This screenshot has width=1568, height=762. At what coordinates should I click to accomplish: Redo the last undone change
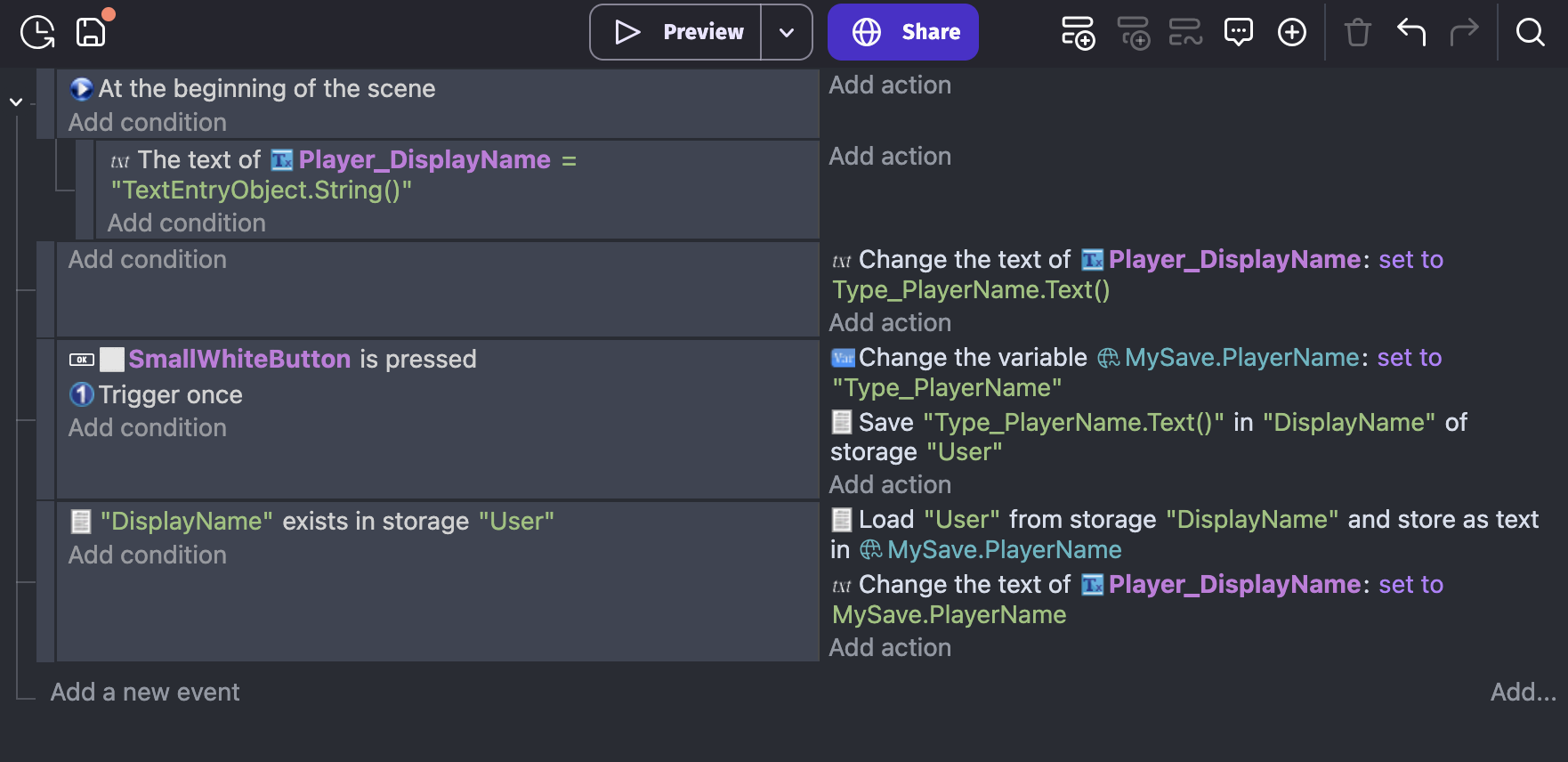pyautogui.click(x=1464, y=33)
